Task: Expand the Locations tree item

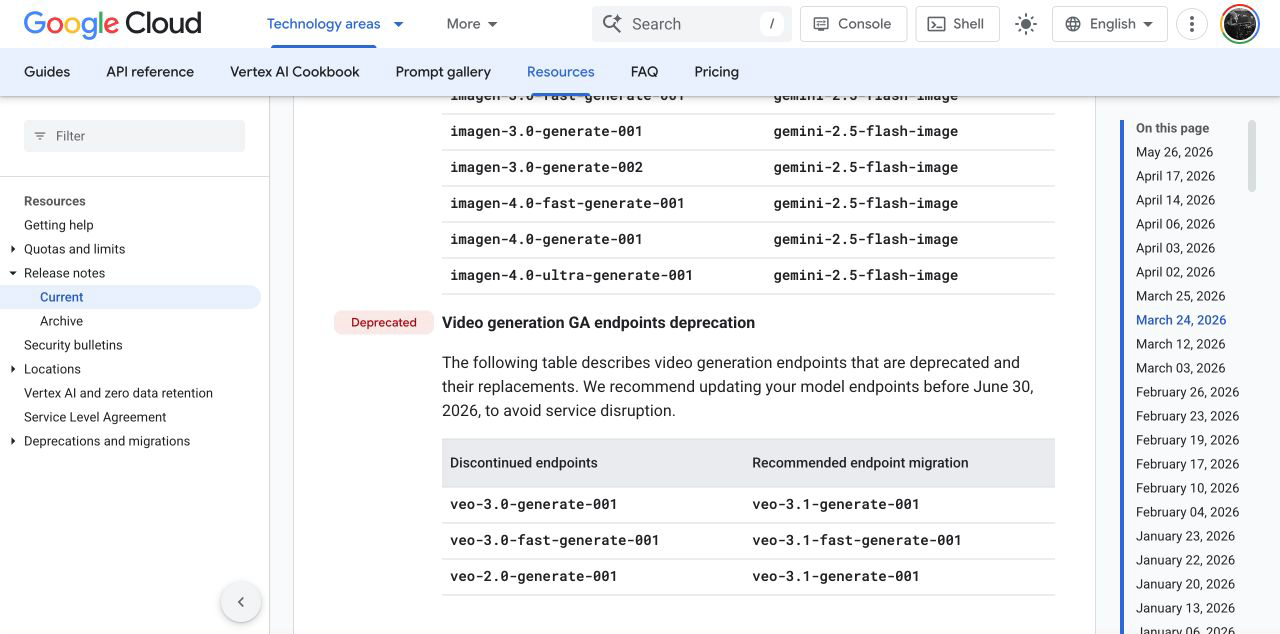Action: tap(13, 369)
